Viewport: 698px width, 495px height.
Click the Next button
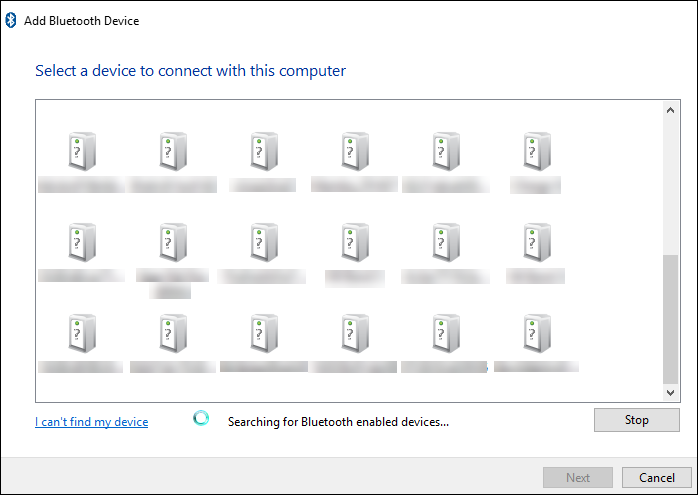coord(577,478)
